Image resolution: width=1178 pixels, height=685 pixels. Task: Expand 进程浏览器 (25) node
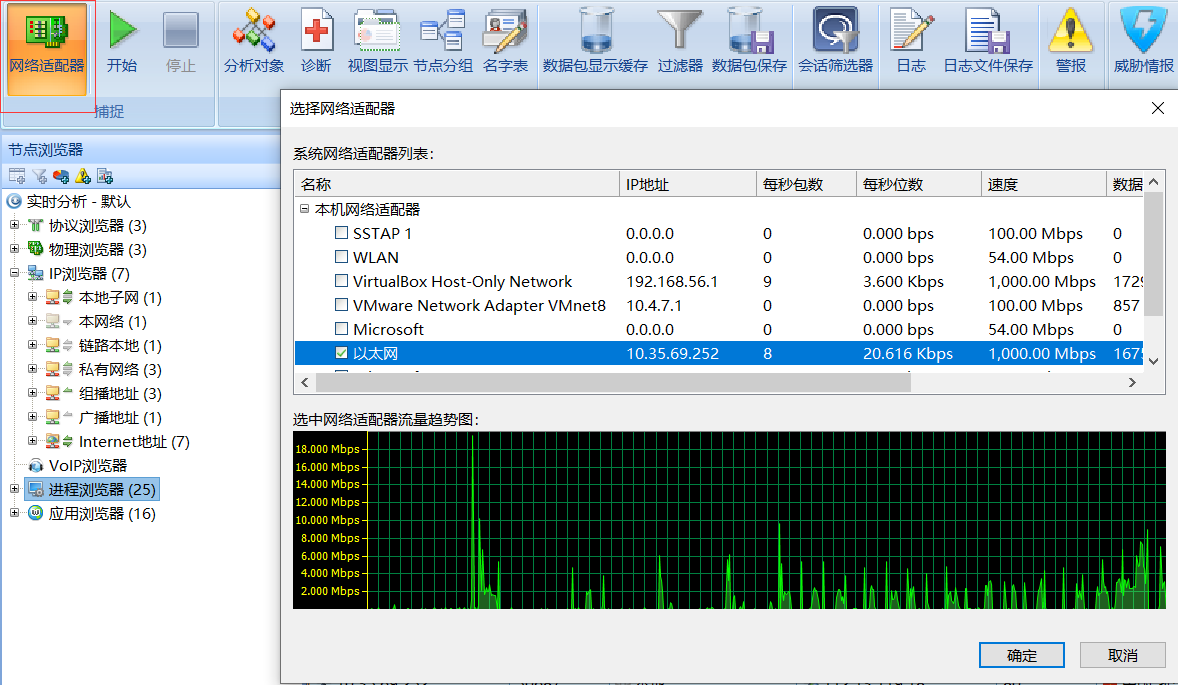(14, 489)
